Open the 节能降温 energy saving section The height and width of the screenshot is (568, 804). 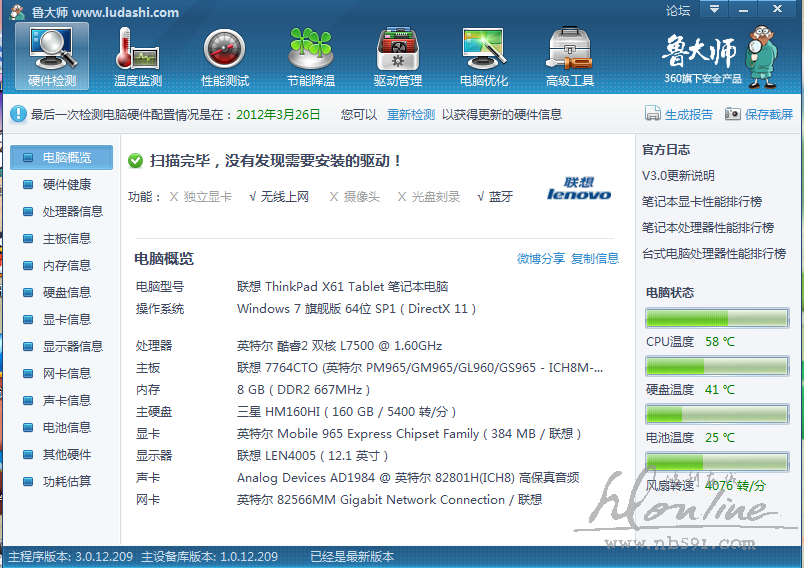(x=310, y=56)
